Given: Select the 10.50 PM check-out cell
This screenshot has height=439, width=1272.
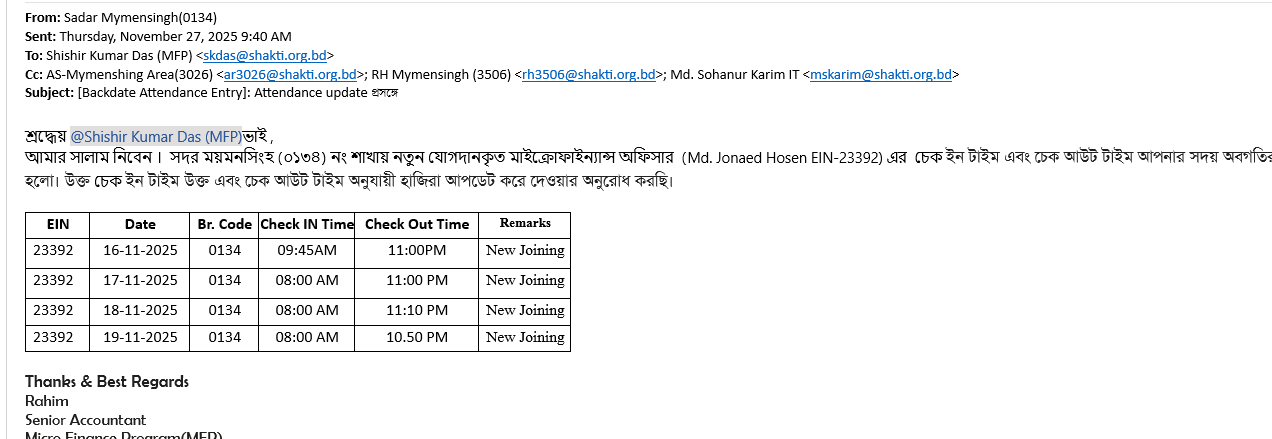Looking at the screenshot, I should pos(417,338).
